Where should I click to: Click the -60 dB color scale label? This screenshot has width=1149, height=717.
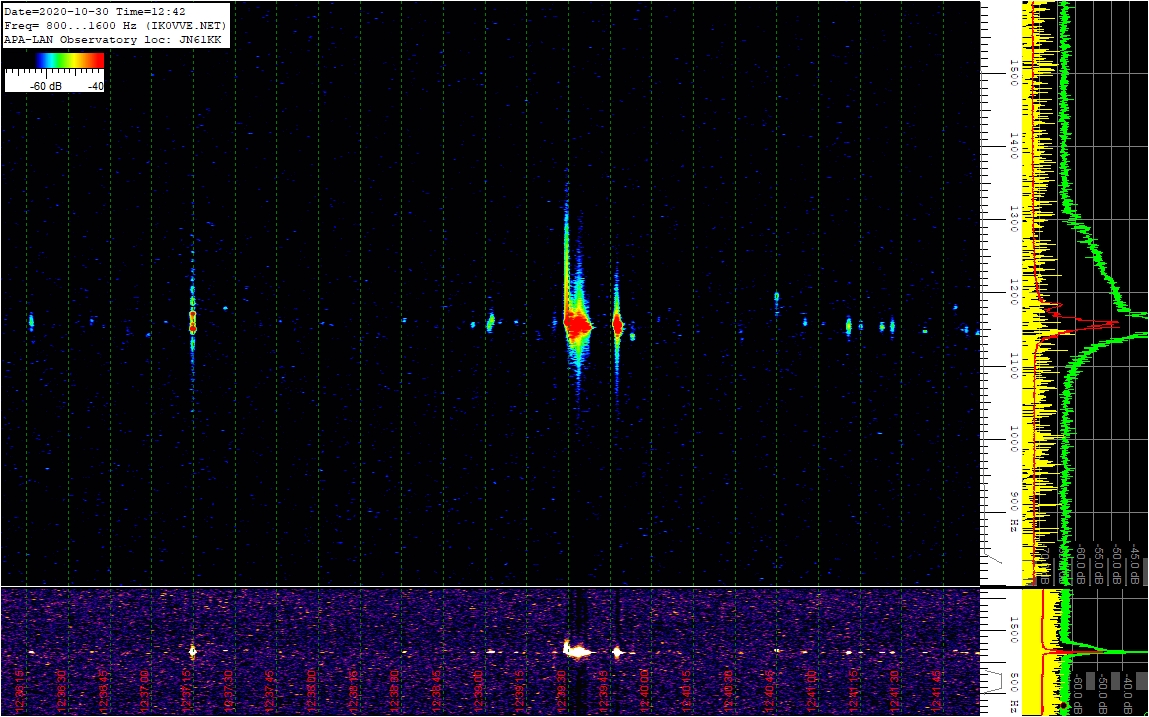[46, 86]
